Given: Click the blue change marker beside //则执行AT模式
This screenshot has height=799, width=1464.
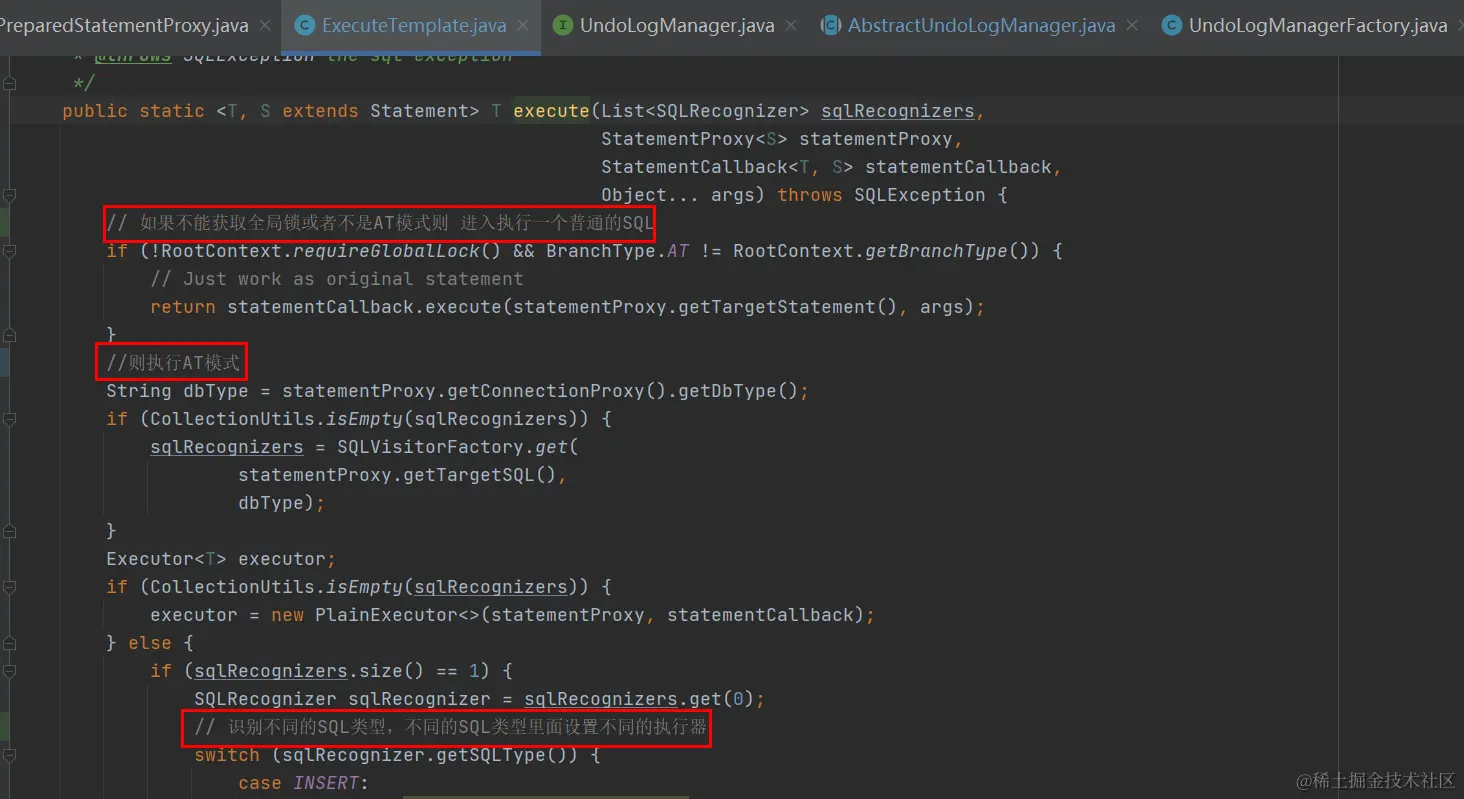Looking at the screenshot, I should [x=4, y=362].
